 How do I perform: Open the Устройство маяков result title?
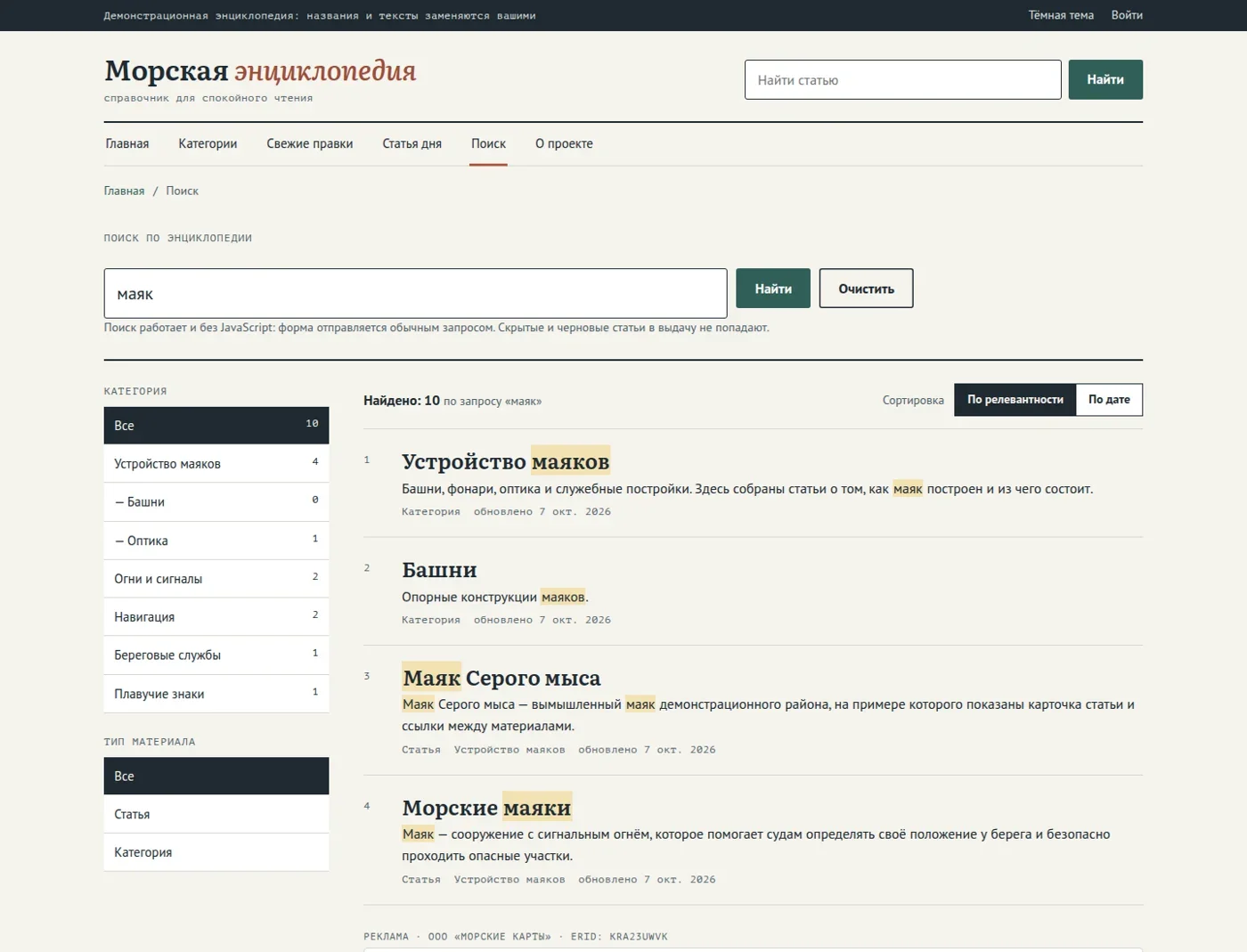tap(505, 461)
